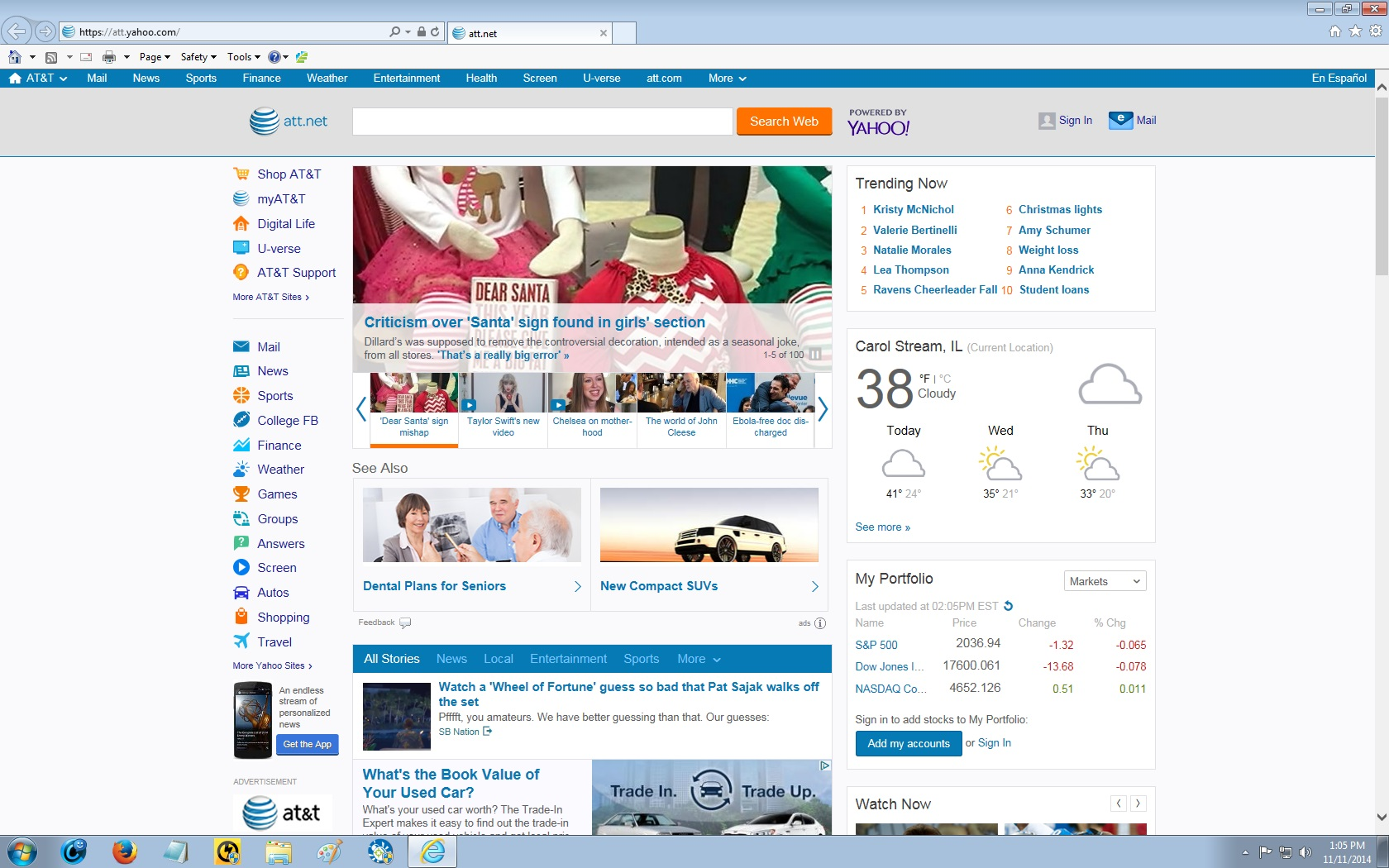Click the Watch Now next arrow
Image resolution: width=1389 pixels, height=868 pixels.
(1138, 803)
